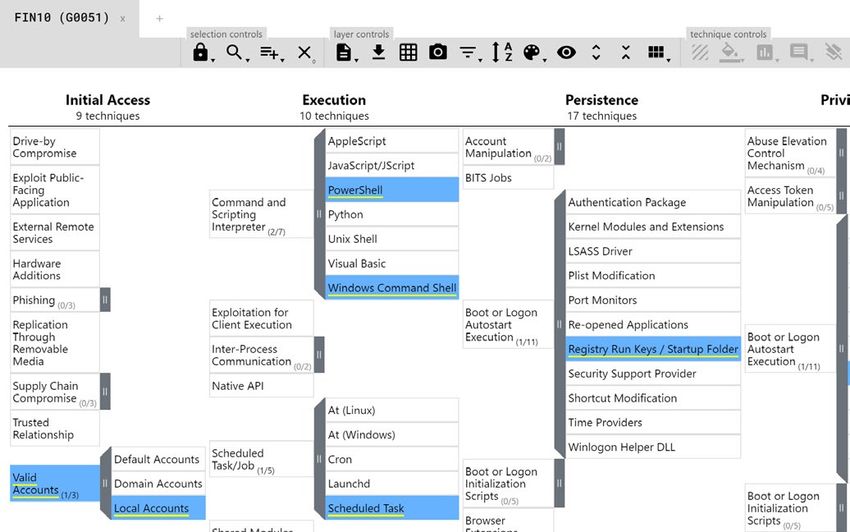
Task: Click the comment bubble icon
Action: [799, 53]
